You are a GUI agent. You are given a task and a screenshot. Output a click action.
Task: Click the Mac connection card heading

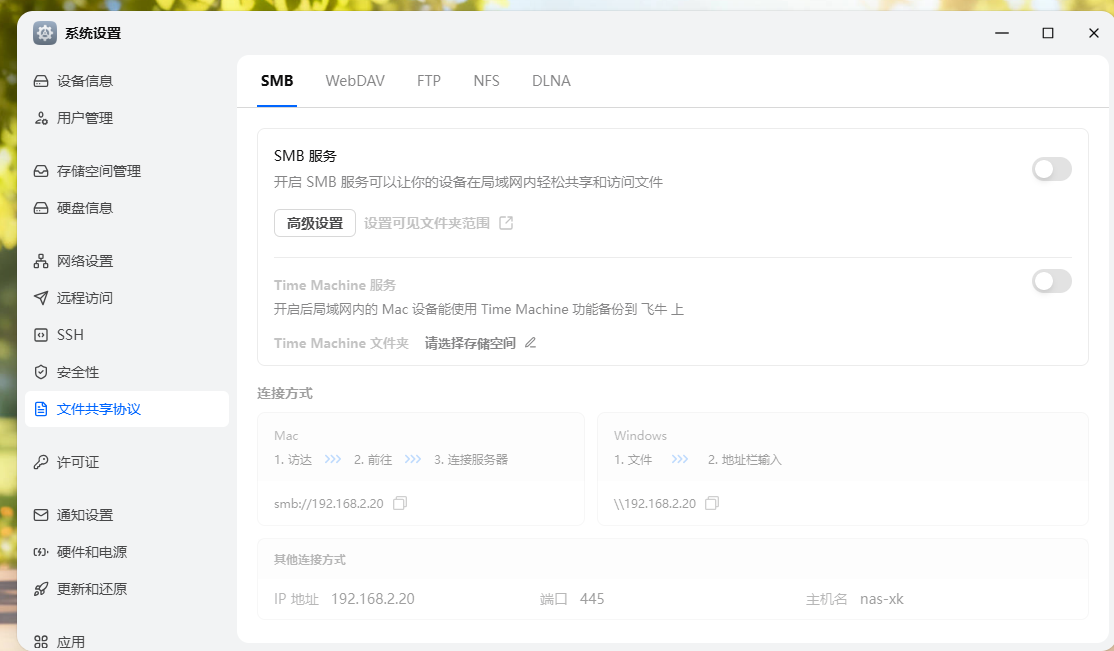click(286, 436)
